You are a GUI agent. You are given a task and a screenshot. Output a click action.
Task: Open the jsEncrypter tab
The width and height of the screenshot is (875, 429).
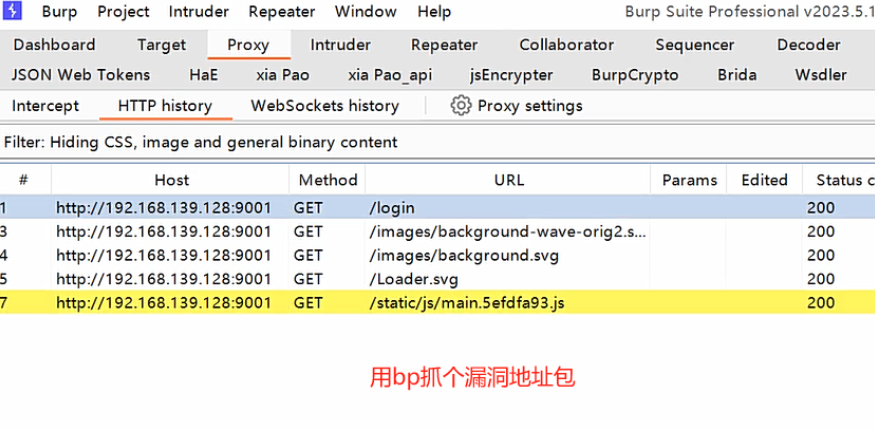pyautogui.click(x=511, y=75)
